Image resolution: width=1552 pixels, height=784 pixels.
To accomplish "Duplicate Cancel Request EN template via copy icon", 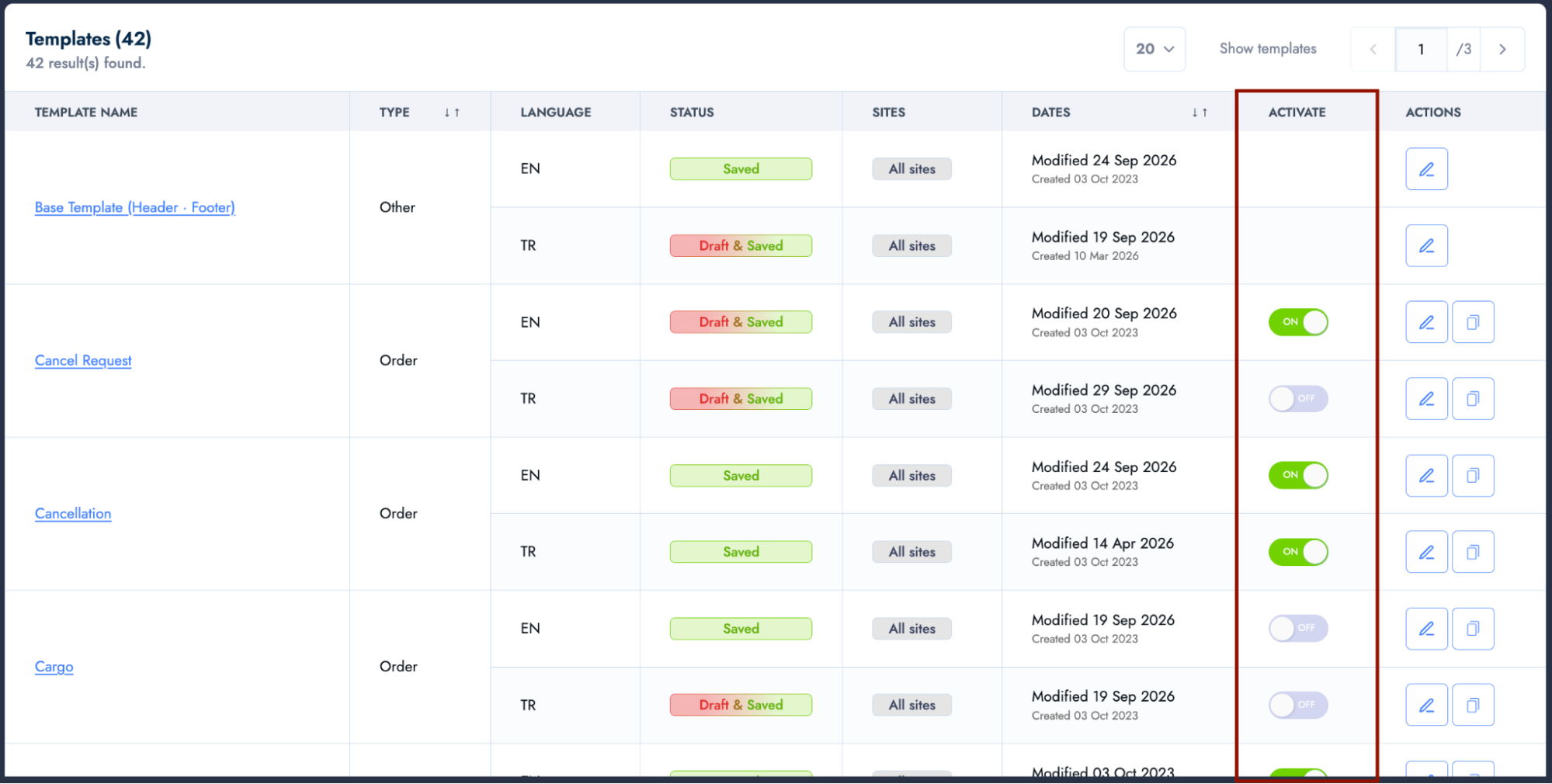I will point(1473,322).
